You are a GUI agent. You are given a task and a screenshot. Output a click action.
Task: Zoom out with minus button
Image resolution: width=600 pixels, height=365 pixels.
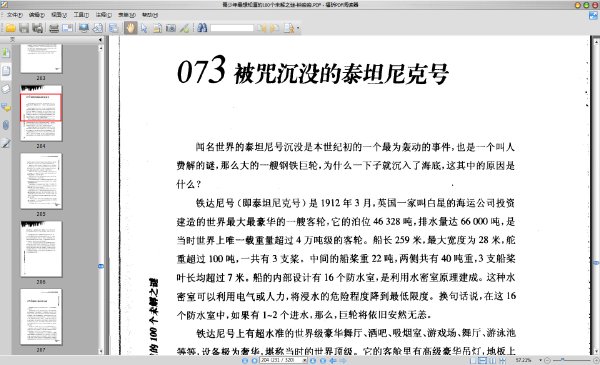(548, 361)
